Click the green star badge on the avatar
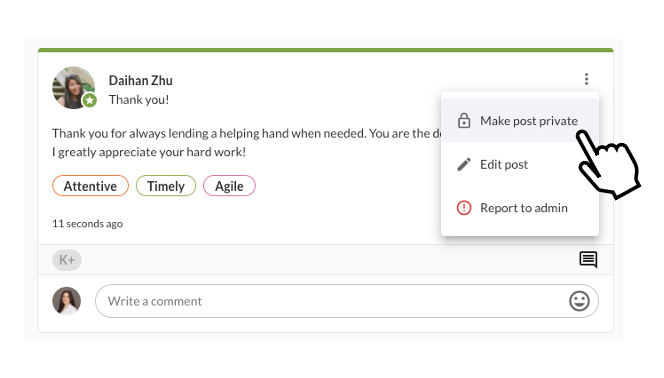The width and height of the screenshot is (664, 378). 89,101
